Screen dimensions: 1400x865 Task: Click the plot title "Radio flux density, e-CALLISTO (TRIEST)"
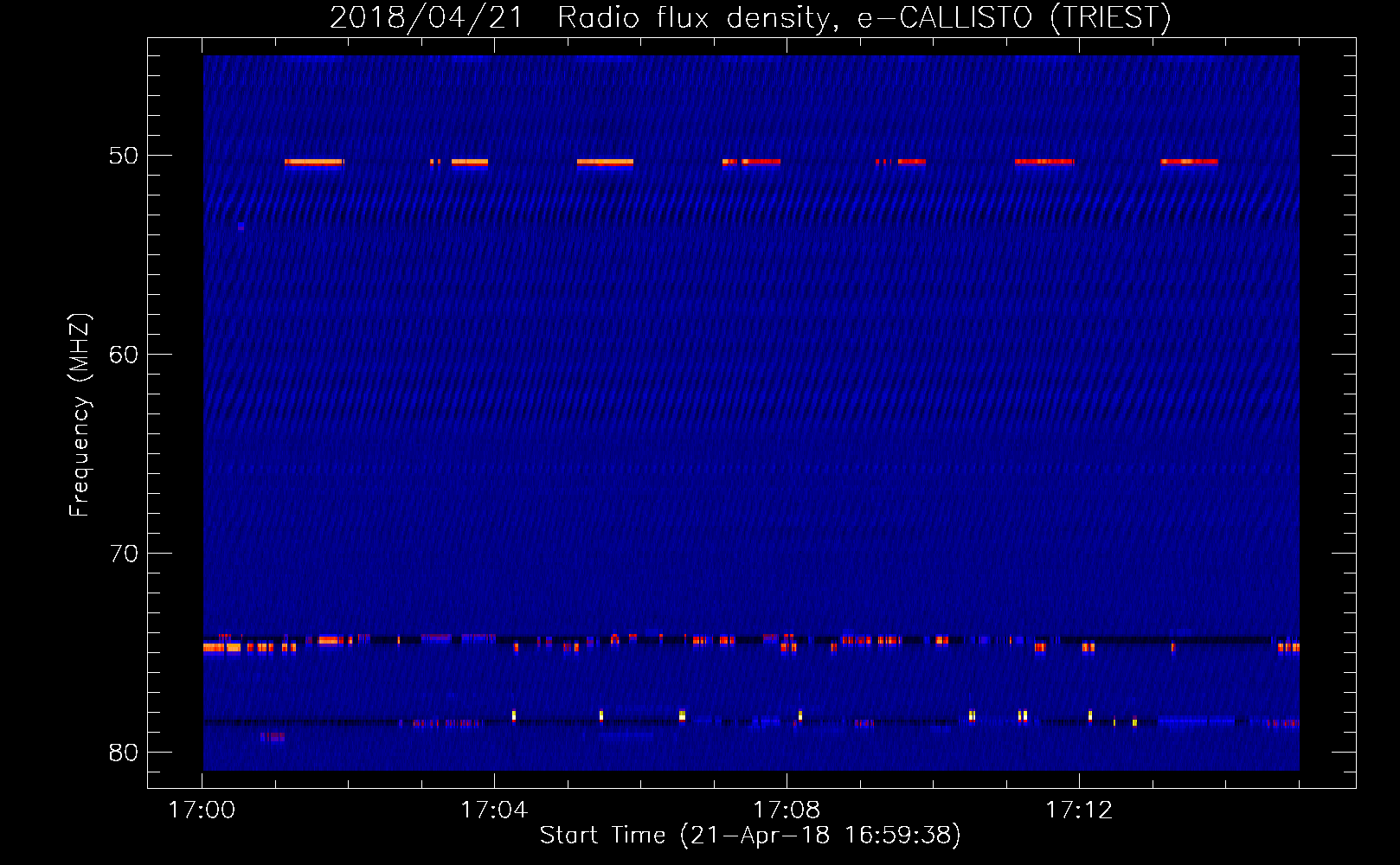click(x=864, y=17)
